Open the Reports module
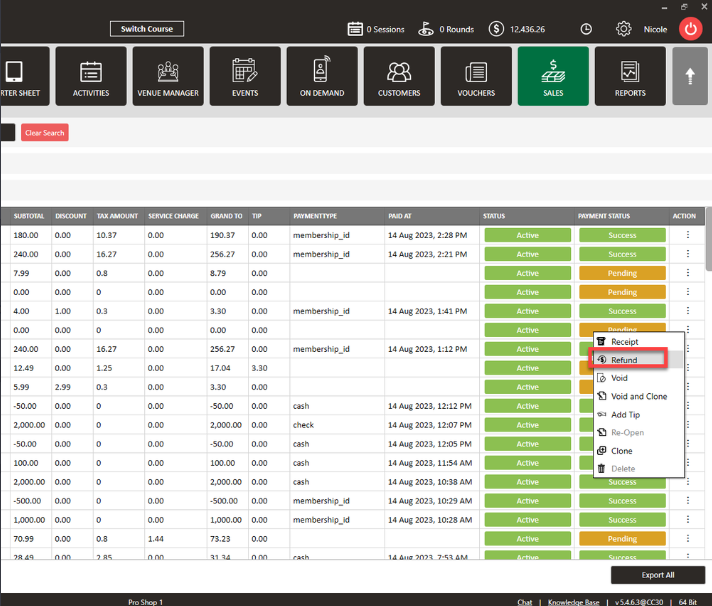This screenshot has width=712, height=606. pos(630,76)
